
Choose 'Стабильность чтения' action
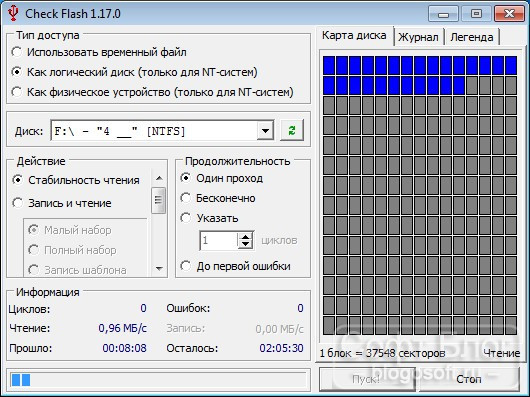[x=76, y=180]
